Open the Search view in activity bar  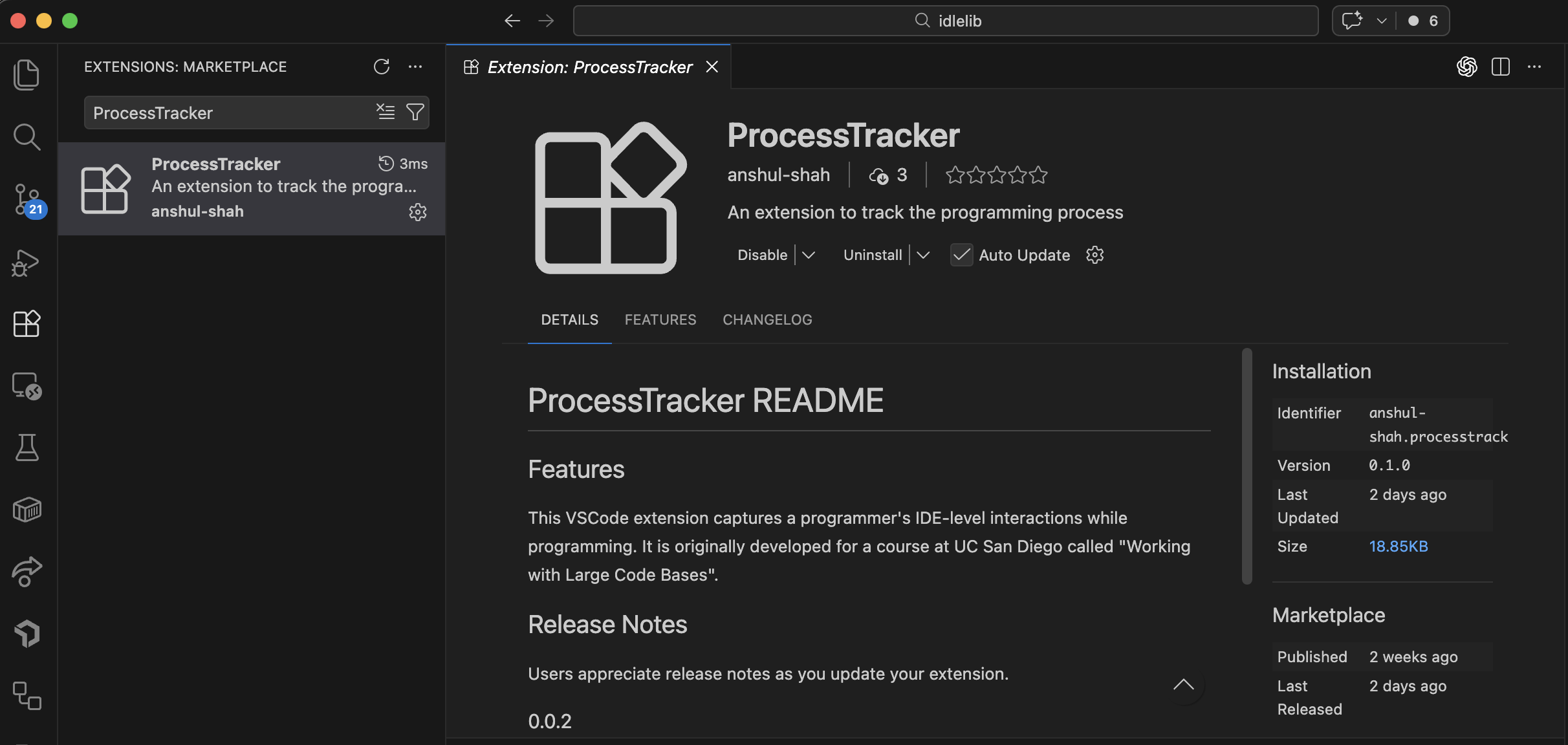tap(27, 136)
